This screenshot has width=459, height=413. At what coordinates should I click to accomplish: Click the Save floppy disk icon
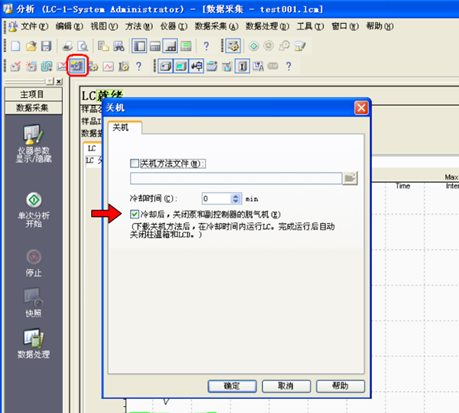[46, 46]
